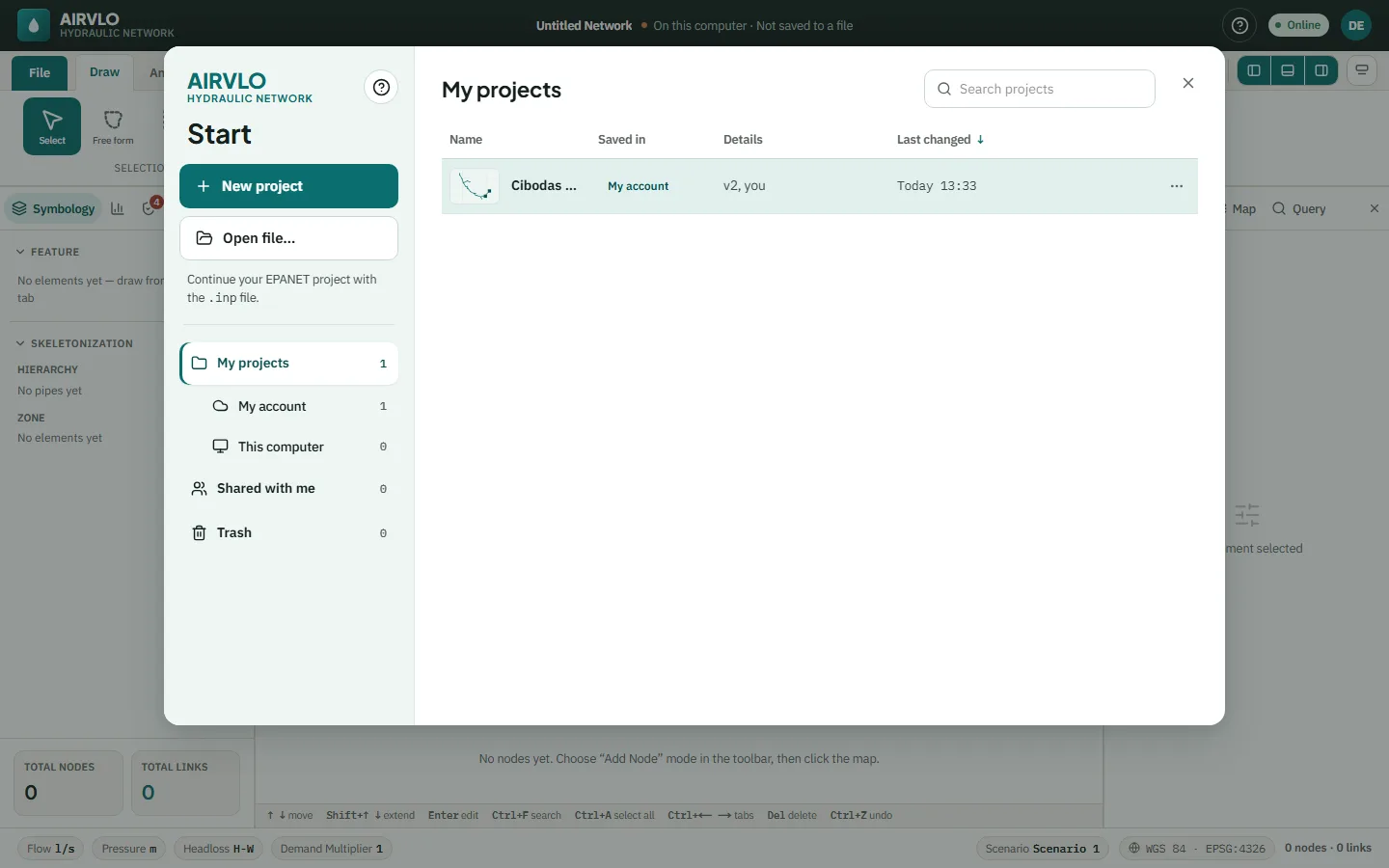
Task: Click the v2, you details cell
Action: (x=745, y=186)
